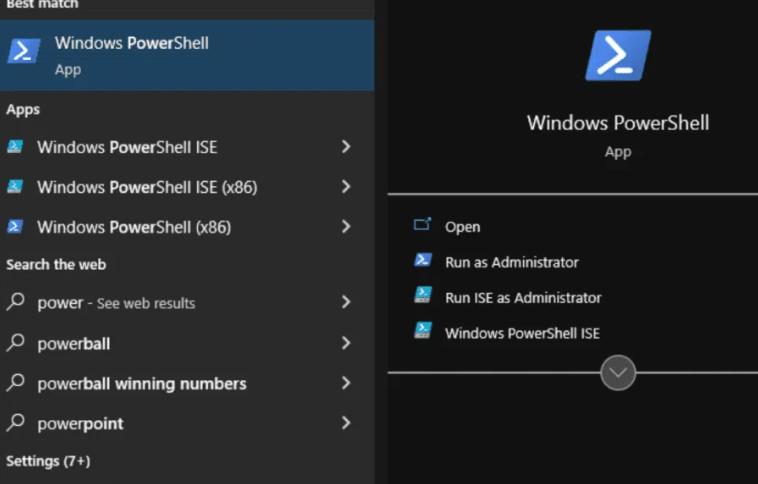
Task: Click Open in the PowerShell actions
Action: point(462,227)
